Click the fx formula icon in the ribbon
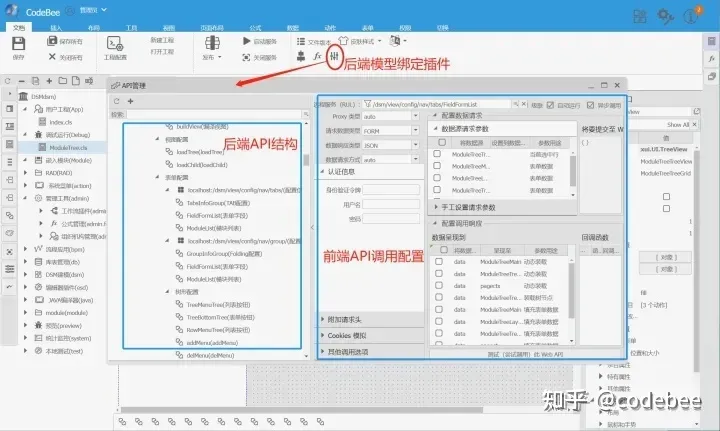Viewport: 720px width, 431px height. (317, 56)
